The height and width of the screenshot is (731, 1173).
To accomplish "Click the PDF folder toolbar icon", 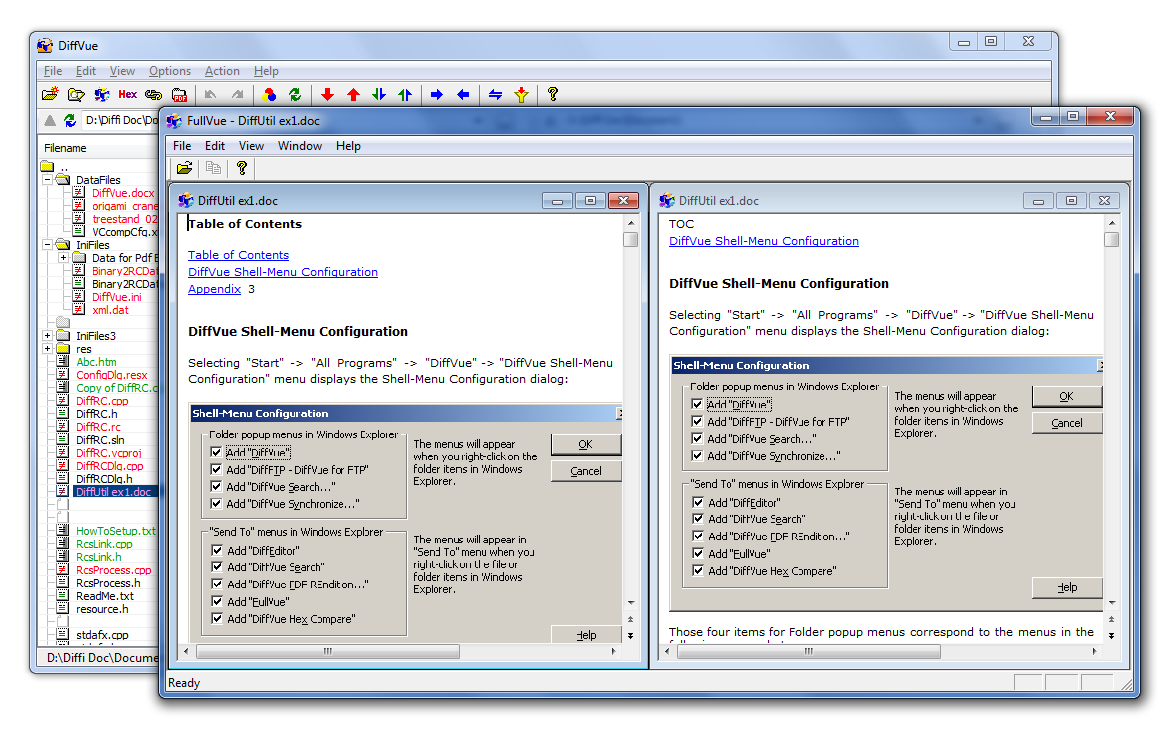I will click(x=180, y=94).
